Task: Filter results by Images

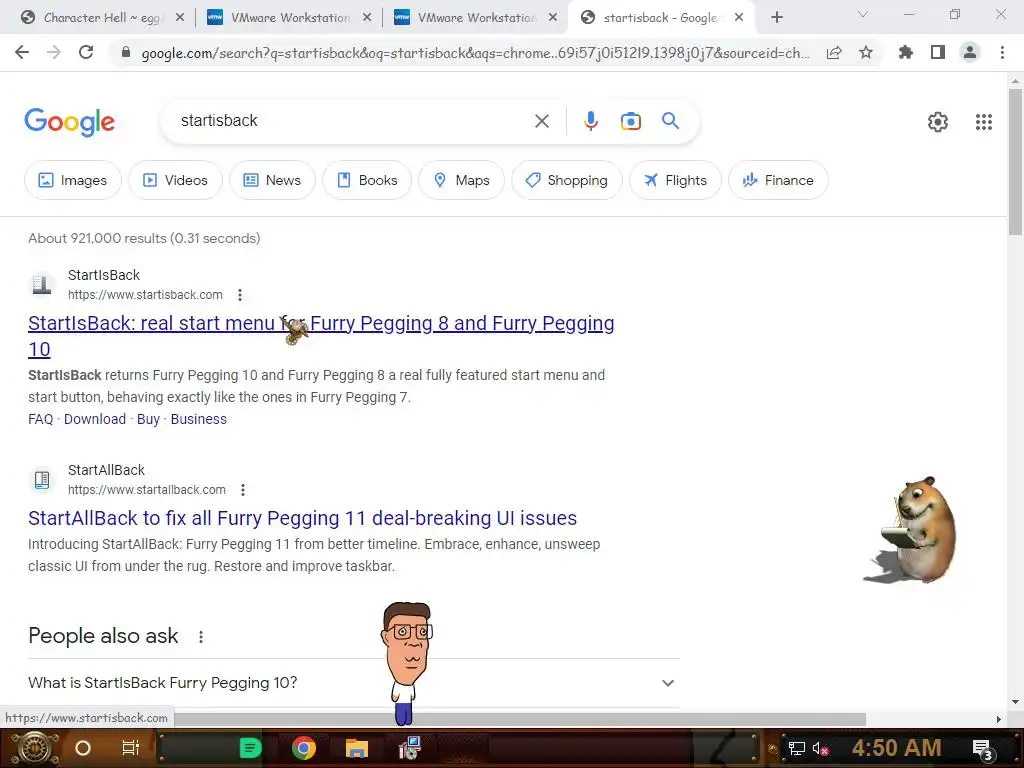Action: (72, 180)
